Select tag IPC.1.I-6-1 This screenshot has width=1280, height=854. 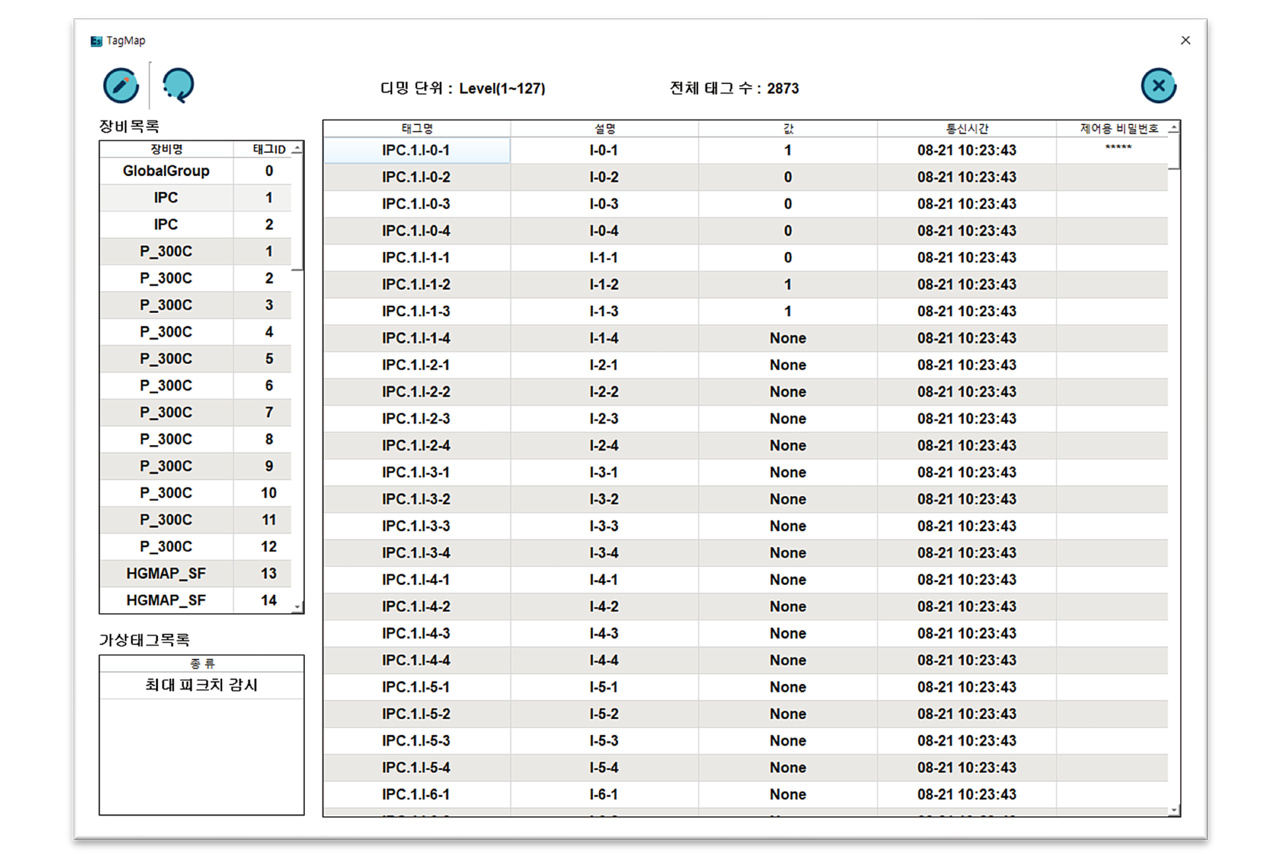coord(417,795)
